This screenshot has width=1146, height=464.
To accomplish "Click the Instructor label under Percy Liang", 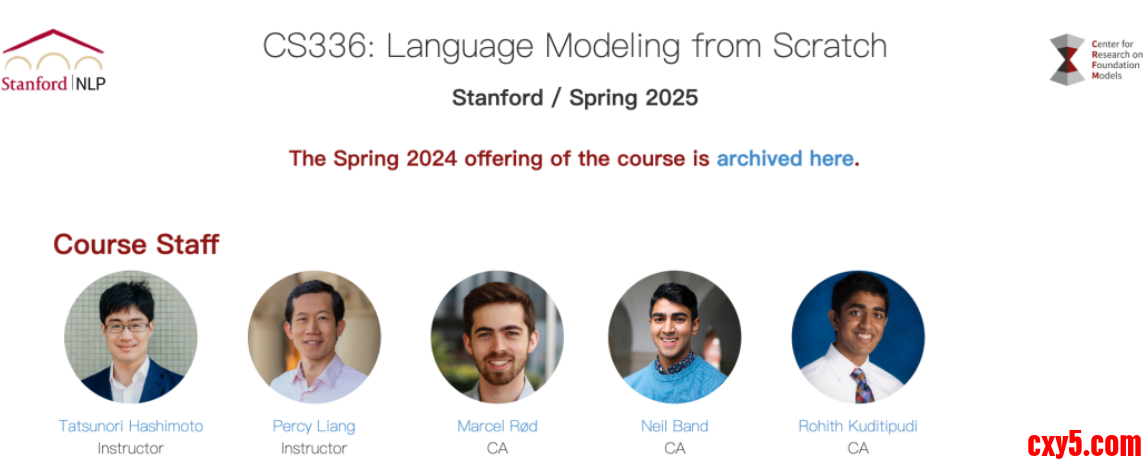I will (314, 448).
